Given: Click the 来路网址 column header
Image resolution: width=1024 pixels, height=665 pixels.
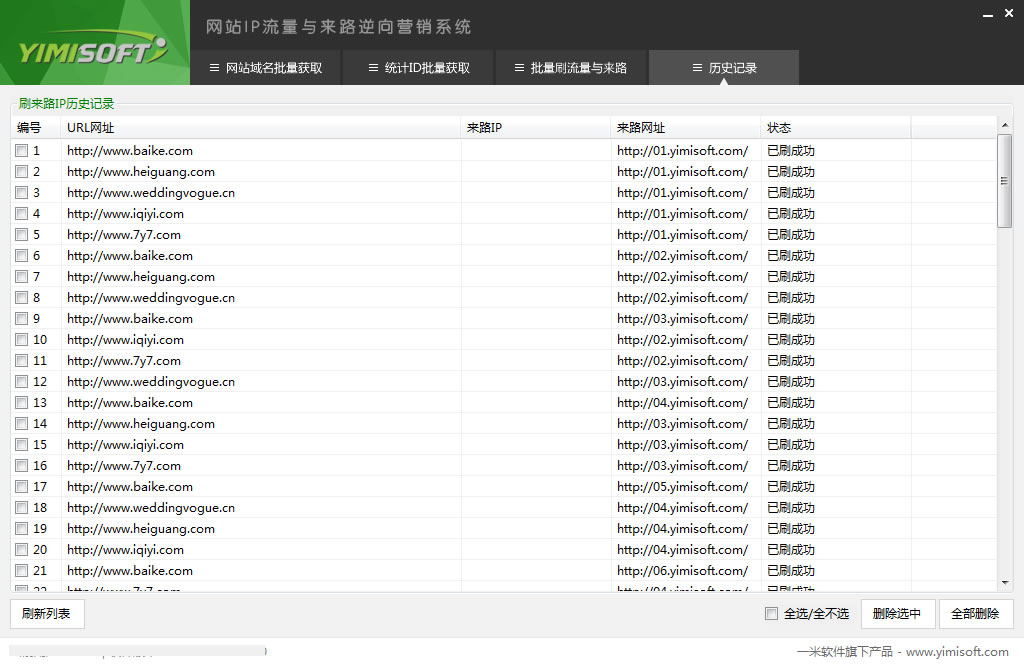Looking at the screenshot, I should 686,127.
